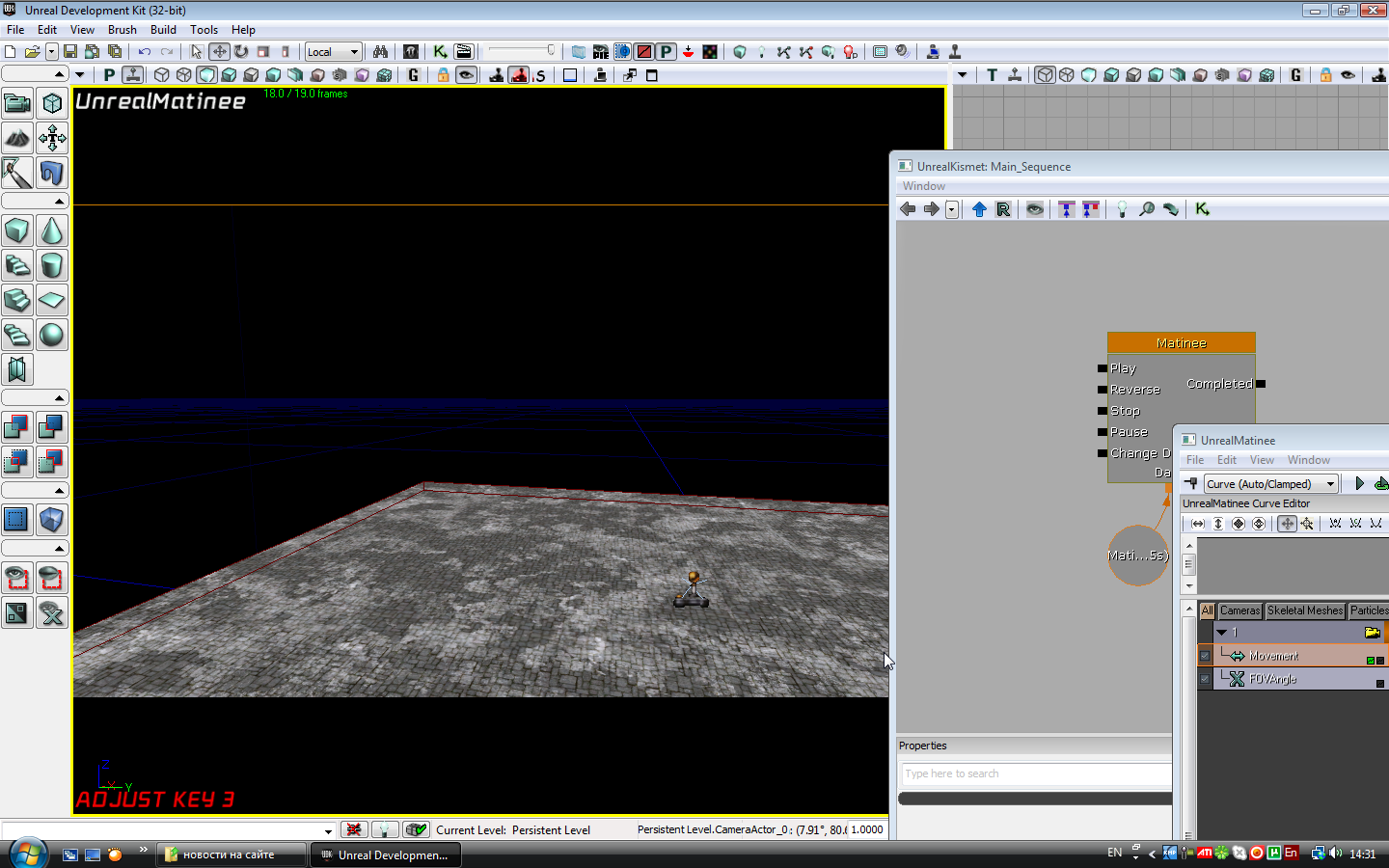Activate Camera mode in left toolbox
1389x868 pixels.
(x=17, y=103)
